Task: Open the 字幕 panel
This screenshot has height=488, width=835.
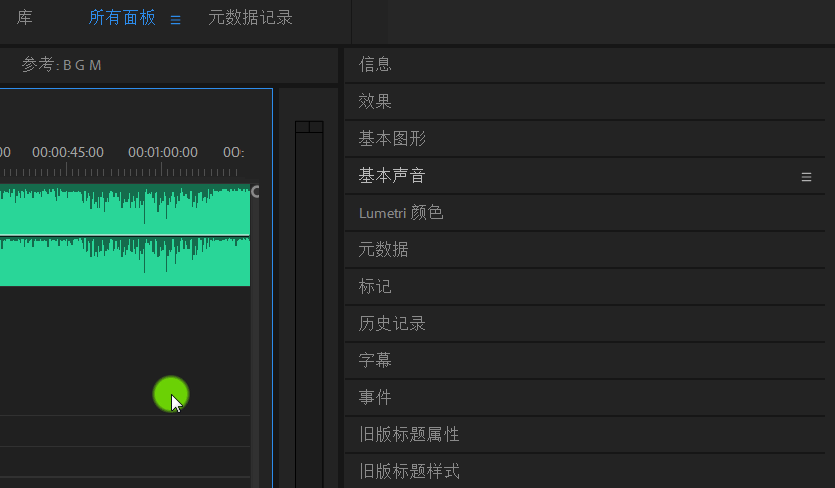Action: click(585, 360)
